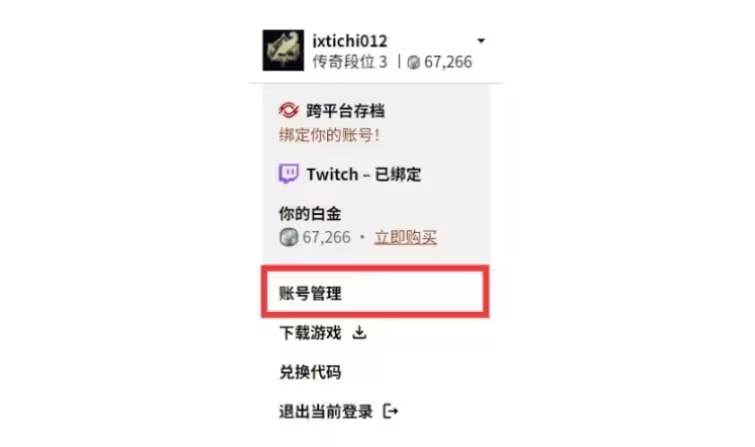The height and width of the screenshot is (447, 755).
Task: Click 传奇段位 3 rank label
Action: [350, 62]
